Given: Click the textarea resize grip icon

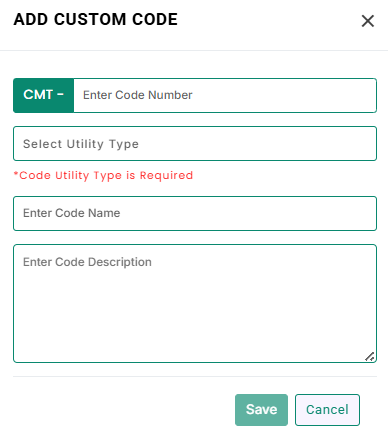Looking at the screenshot, I should (370, 356).
